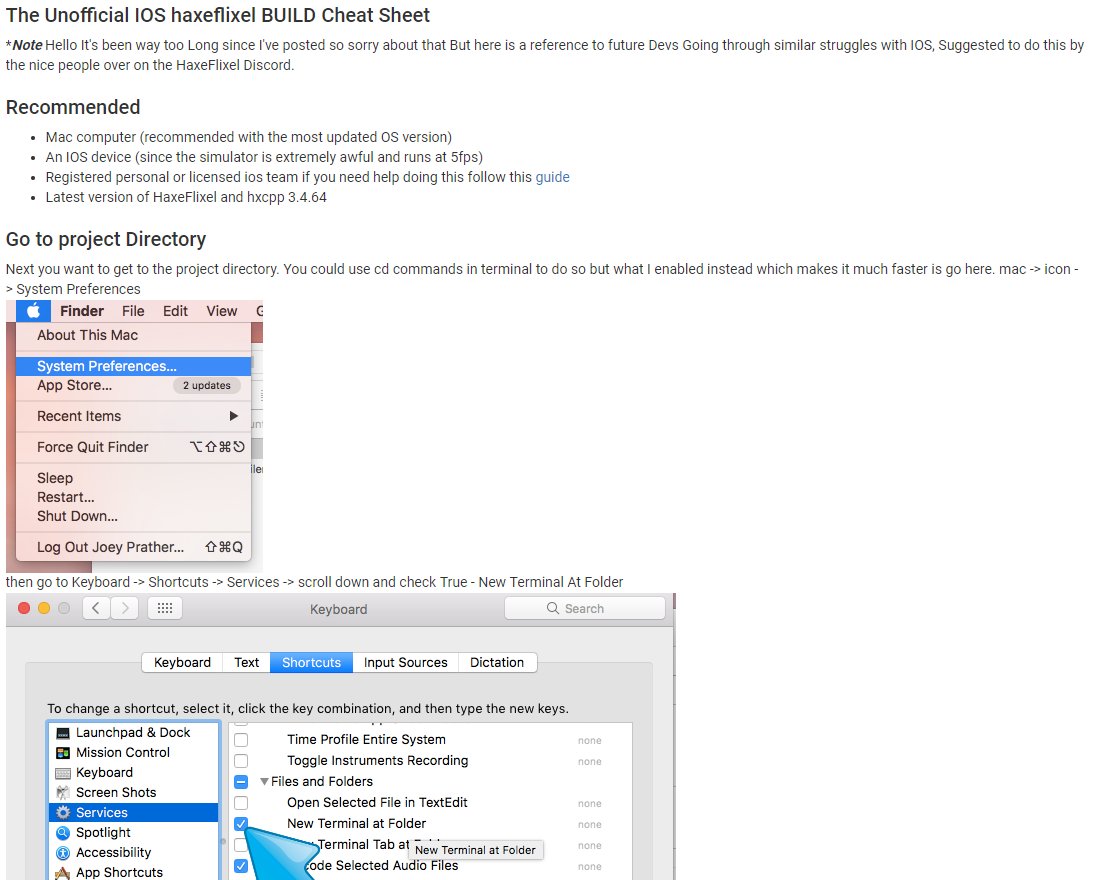
Task: Select Sleep from Apple menu
Action: pos(133,478)
